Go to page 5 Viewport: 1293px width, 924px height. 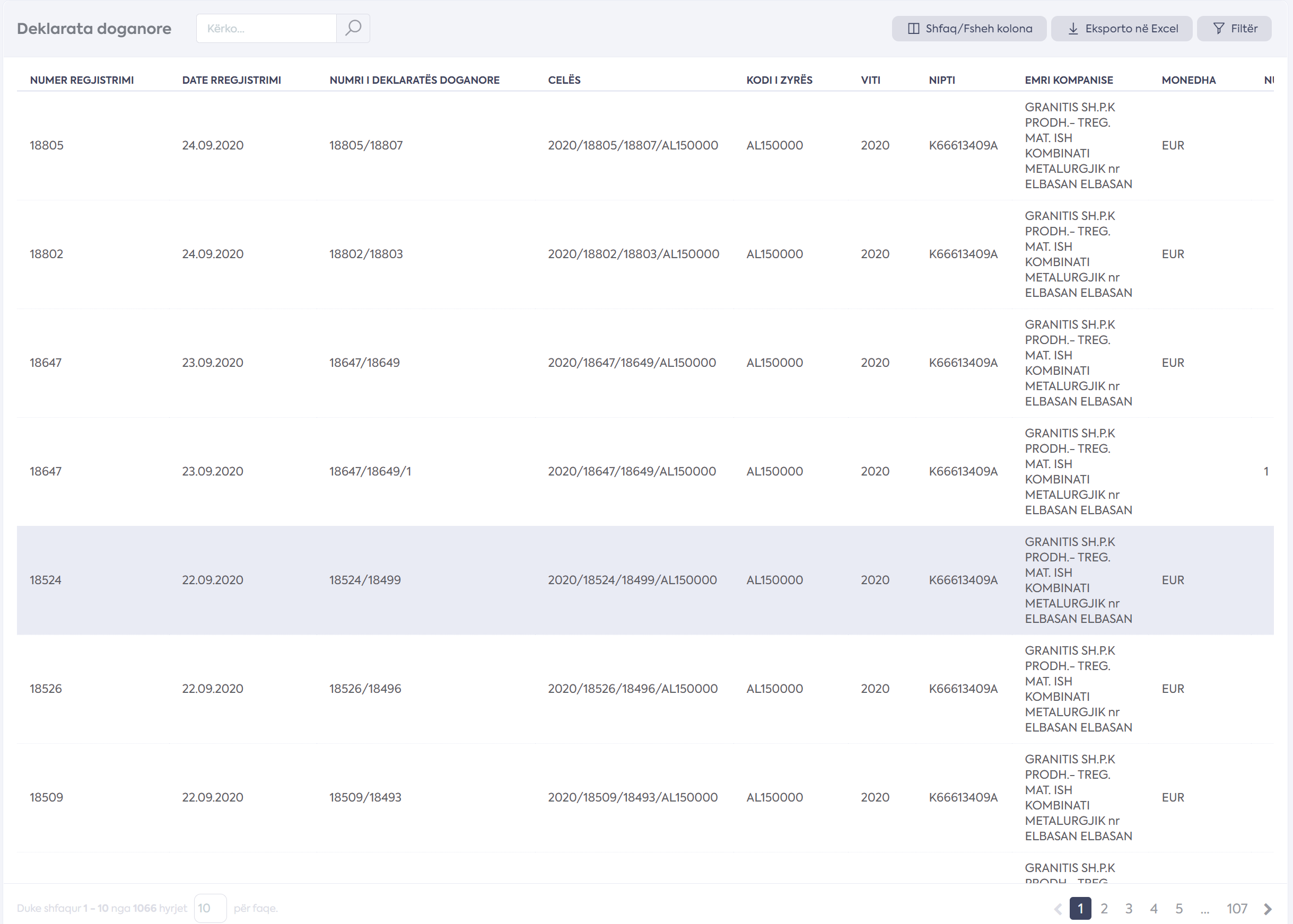[x=1178, y=909]
